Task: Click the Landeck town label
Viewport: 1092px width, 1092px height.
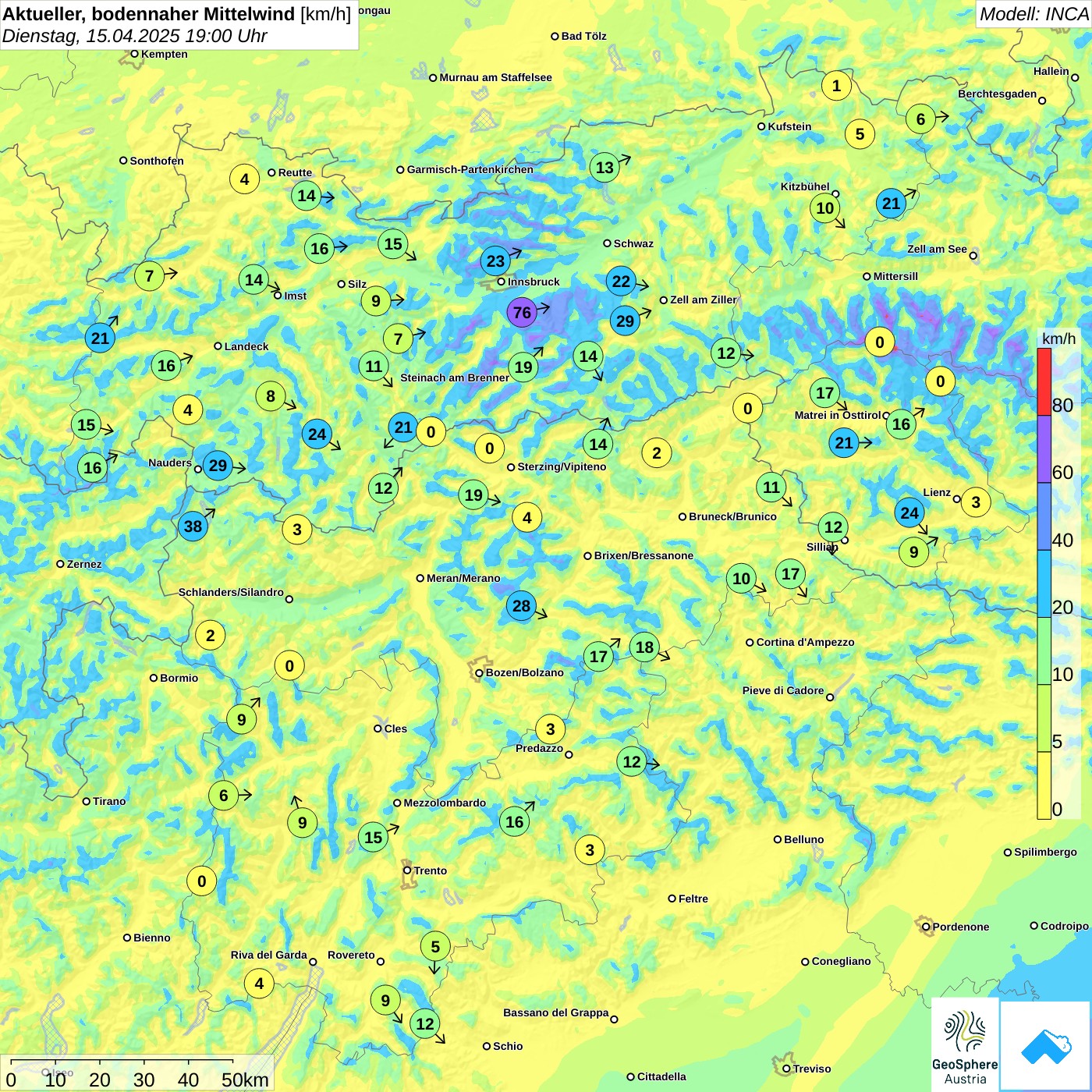Action: click(x=246, y=346)
